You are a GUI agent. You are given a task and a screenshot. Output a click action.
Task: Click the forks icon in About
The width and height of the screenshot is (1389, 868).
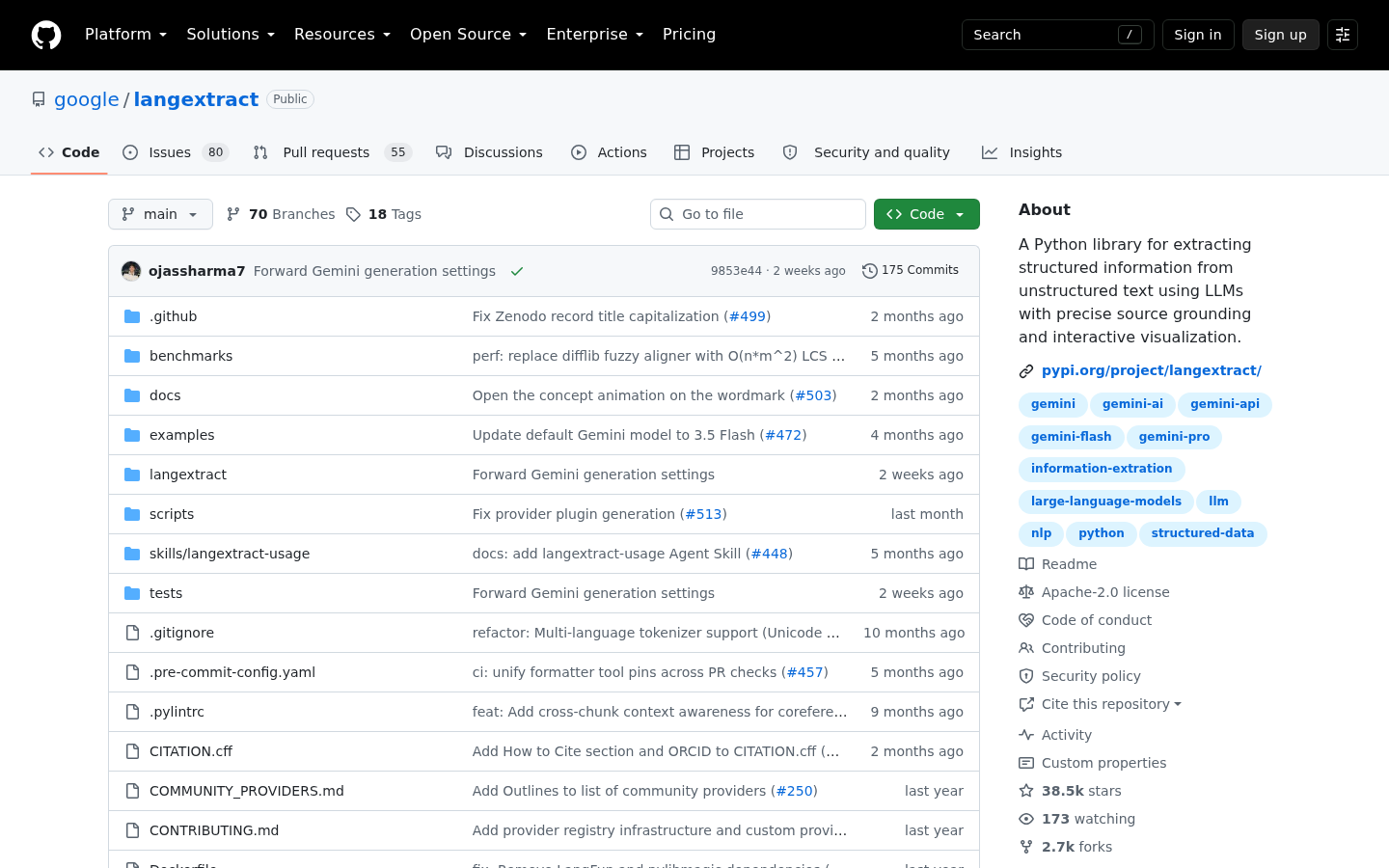pyautogui.click(x=1026, y=847)
